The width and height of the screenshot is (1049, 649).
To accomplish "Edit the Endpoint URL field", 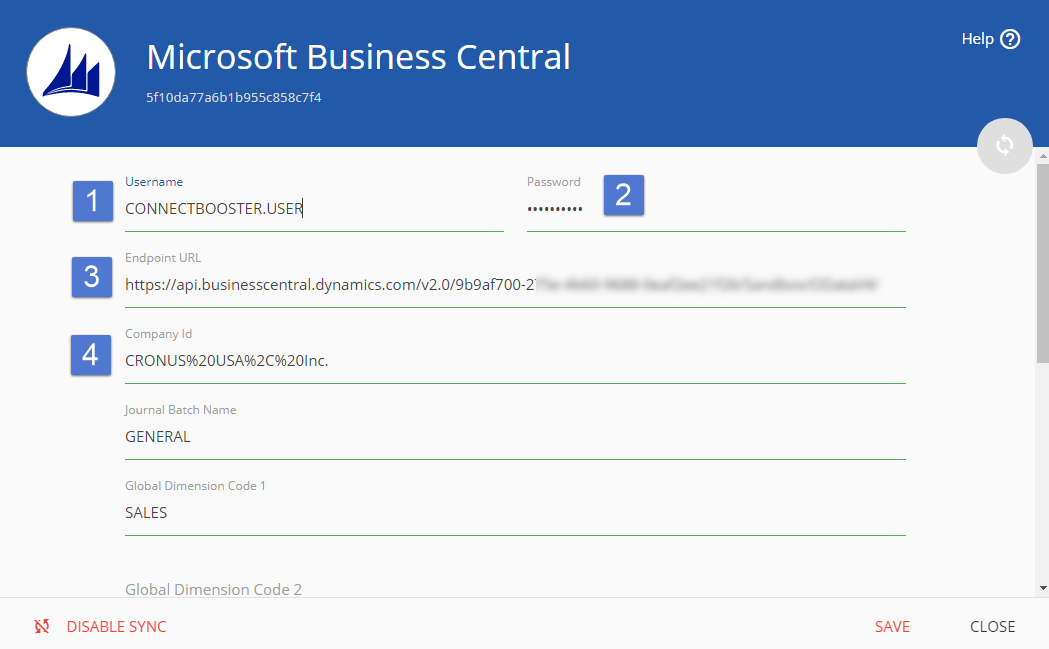I will pos(515,285).
